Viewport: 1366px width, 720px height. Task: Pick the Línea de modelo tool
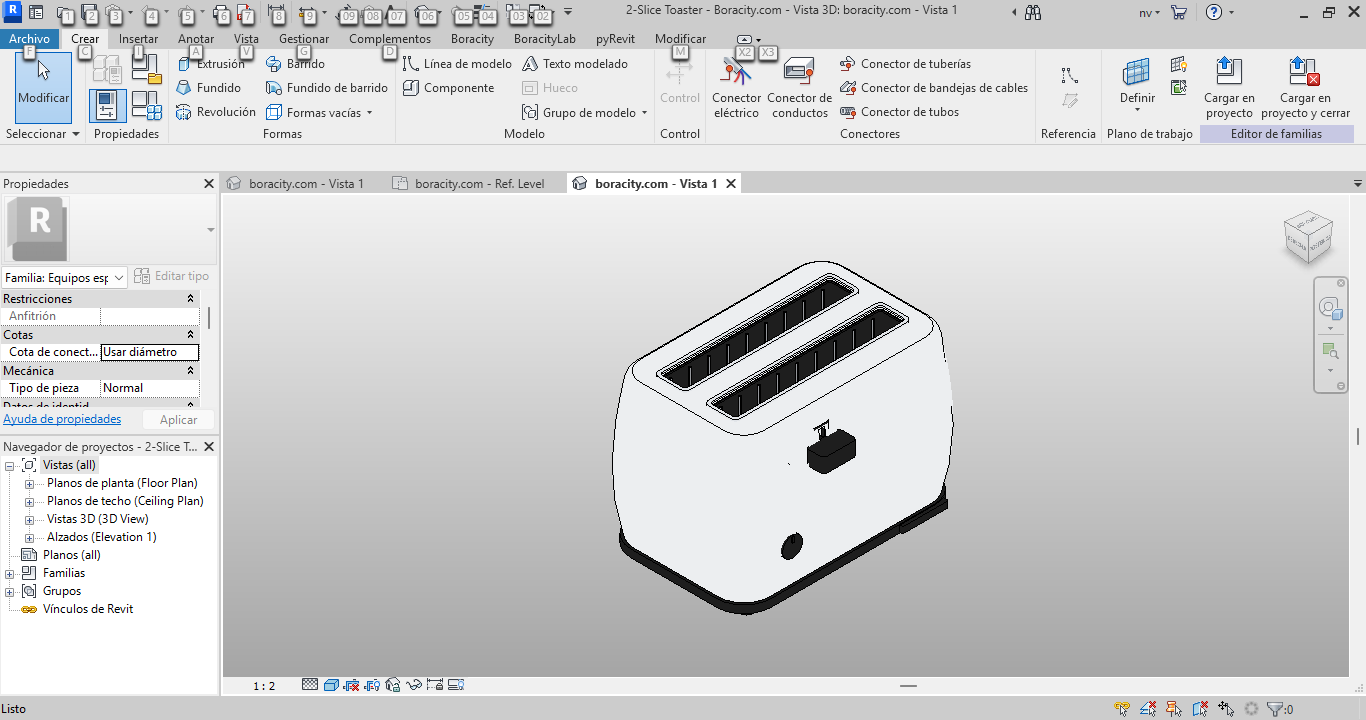pos(457,64)
